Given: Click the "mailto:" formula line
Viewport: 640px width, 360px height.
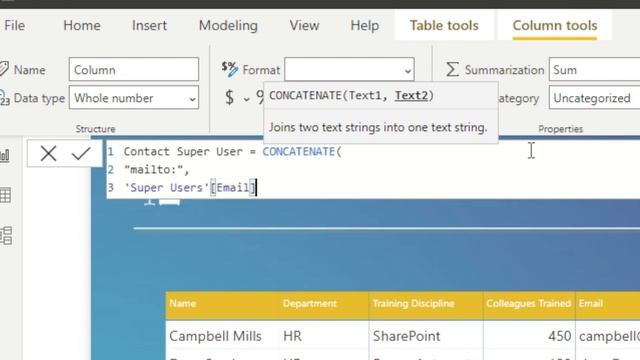Looking at the screenshot, I should [157, 169].
